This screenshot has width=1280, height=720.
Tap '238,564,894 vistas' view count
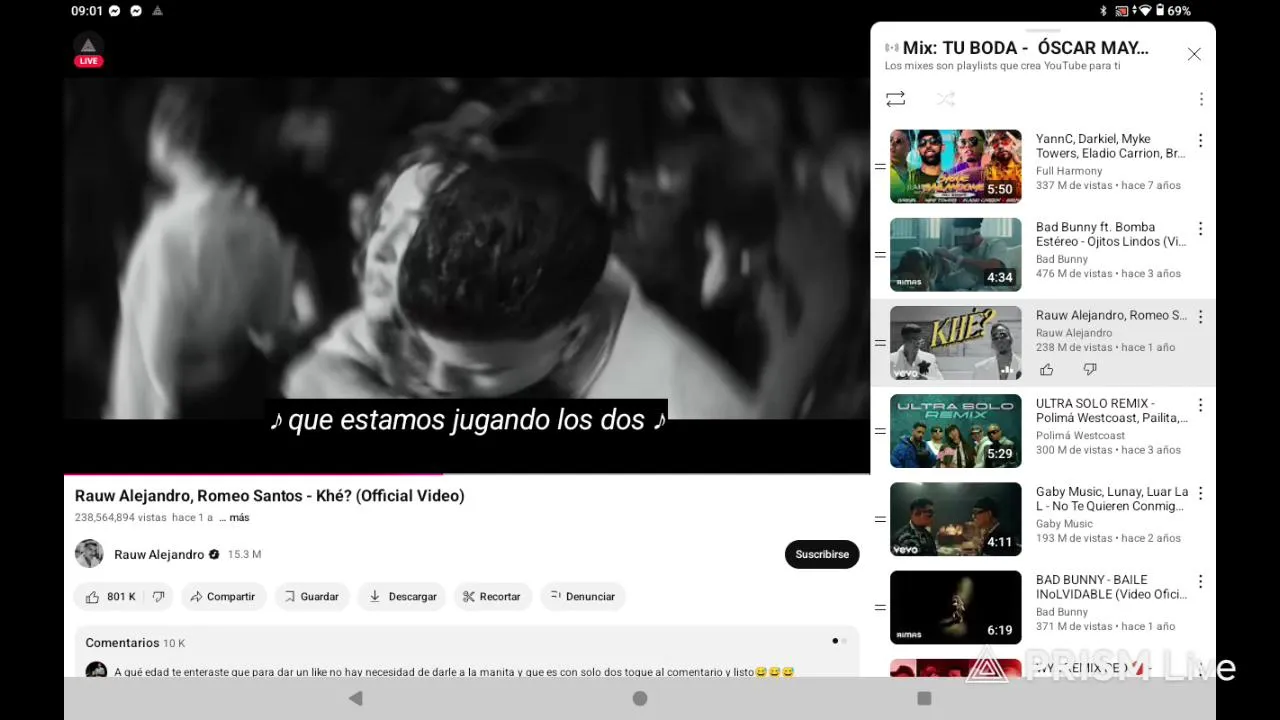tap(120, 518)
